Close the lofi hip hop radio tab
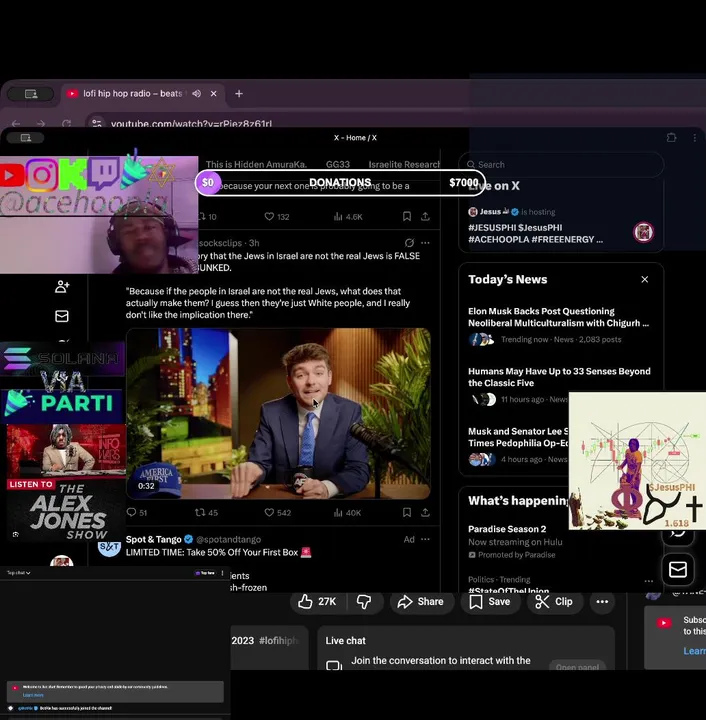 pos(213,94)
